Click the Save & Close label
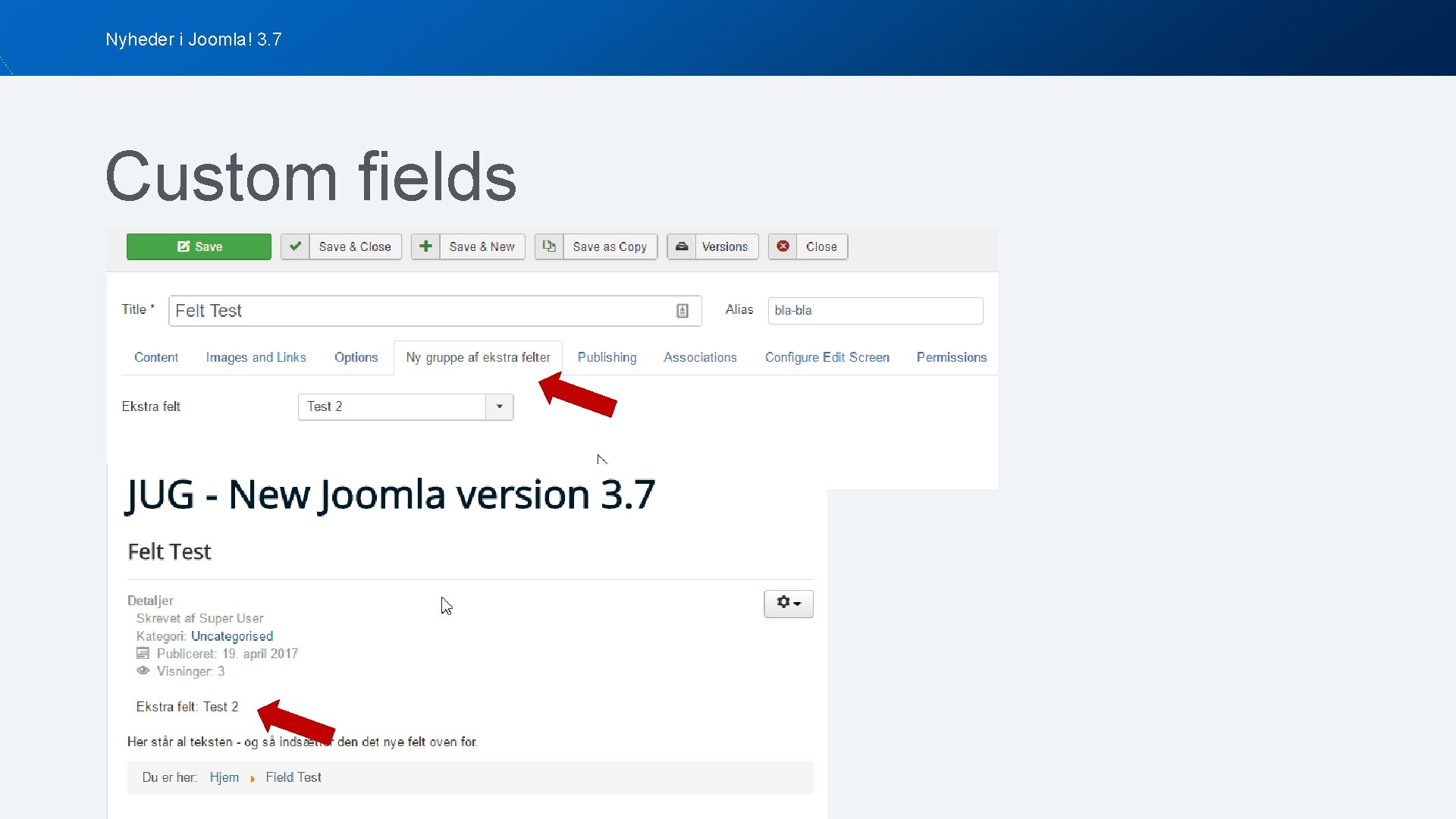This screenshot has height=819, width=1456. (355, 246)
